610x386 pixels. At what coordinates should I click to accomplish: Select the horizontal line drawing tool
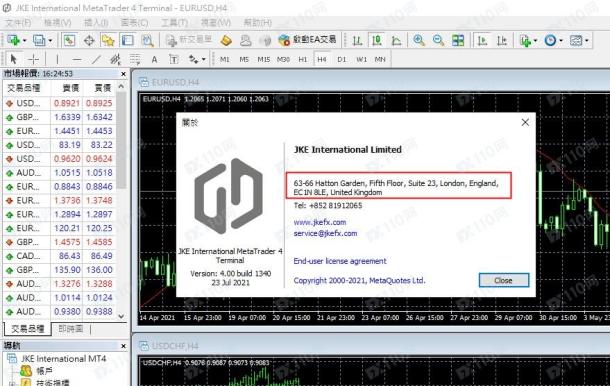pos(77,59)
